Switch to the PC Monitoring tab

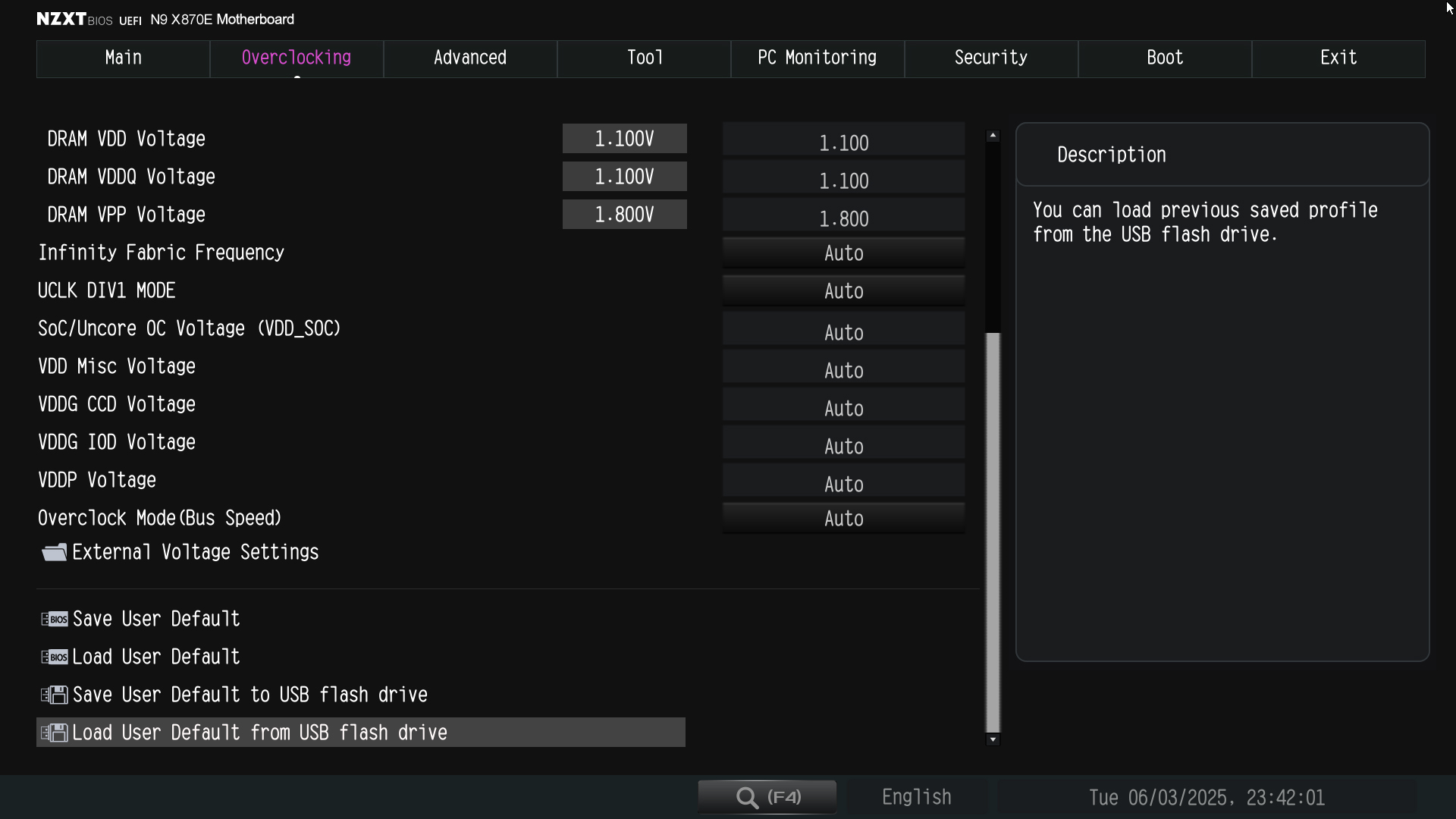(817, 58)
